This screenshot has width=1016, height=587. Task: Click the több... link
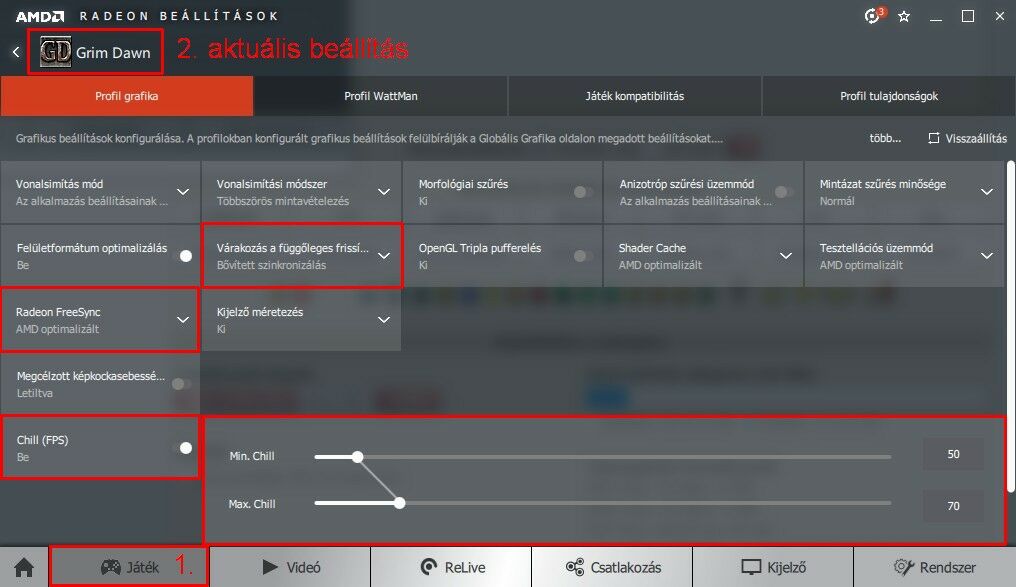[885, 138]
